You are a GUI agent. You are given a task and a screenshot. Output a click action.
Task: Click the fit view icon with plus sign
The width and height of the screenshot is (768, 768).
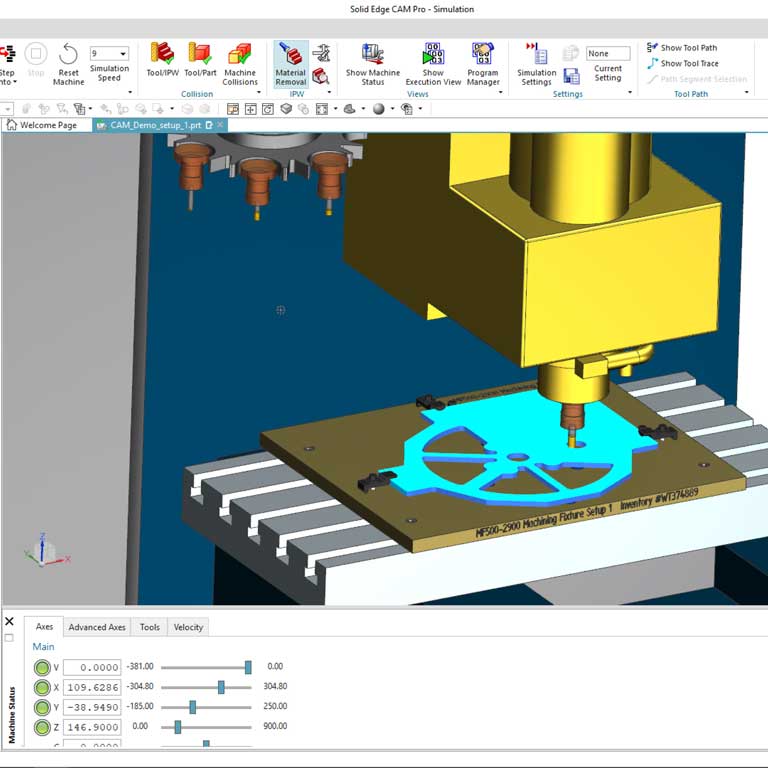(x=250, y=109)
